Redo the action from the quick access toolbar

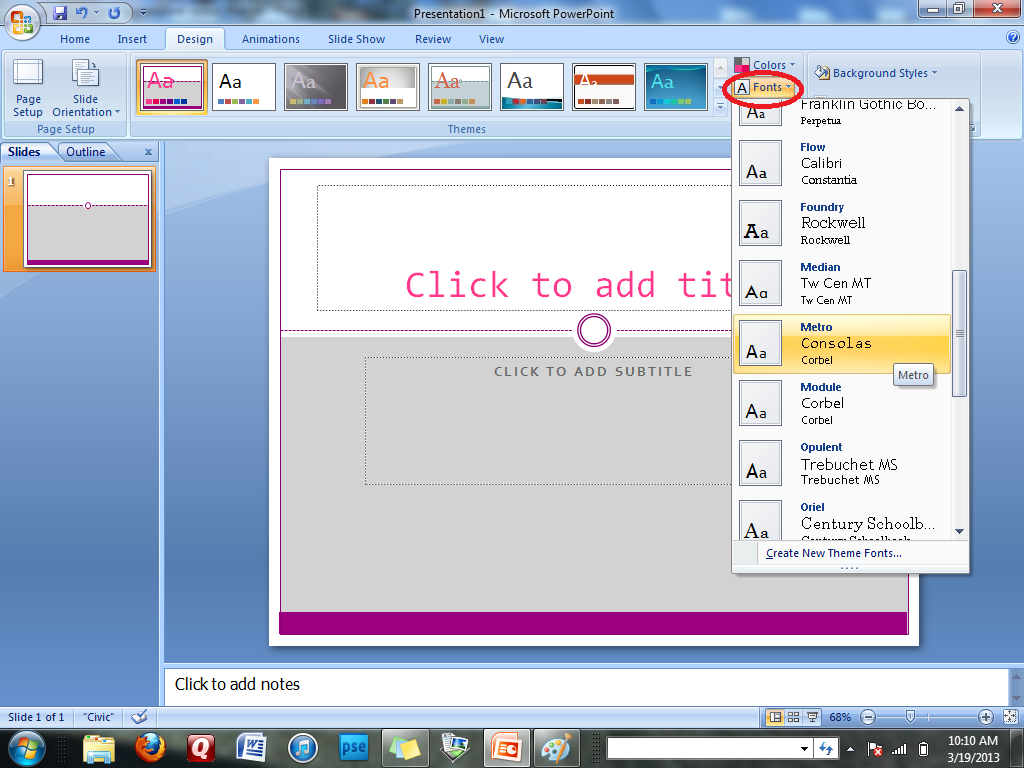click(x=114, y=12)
